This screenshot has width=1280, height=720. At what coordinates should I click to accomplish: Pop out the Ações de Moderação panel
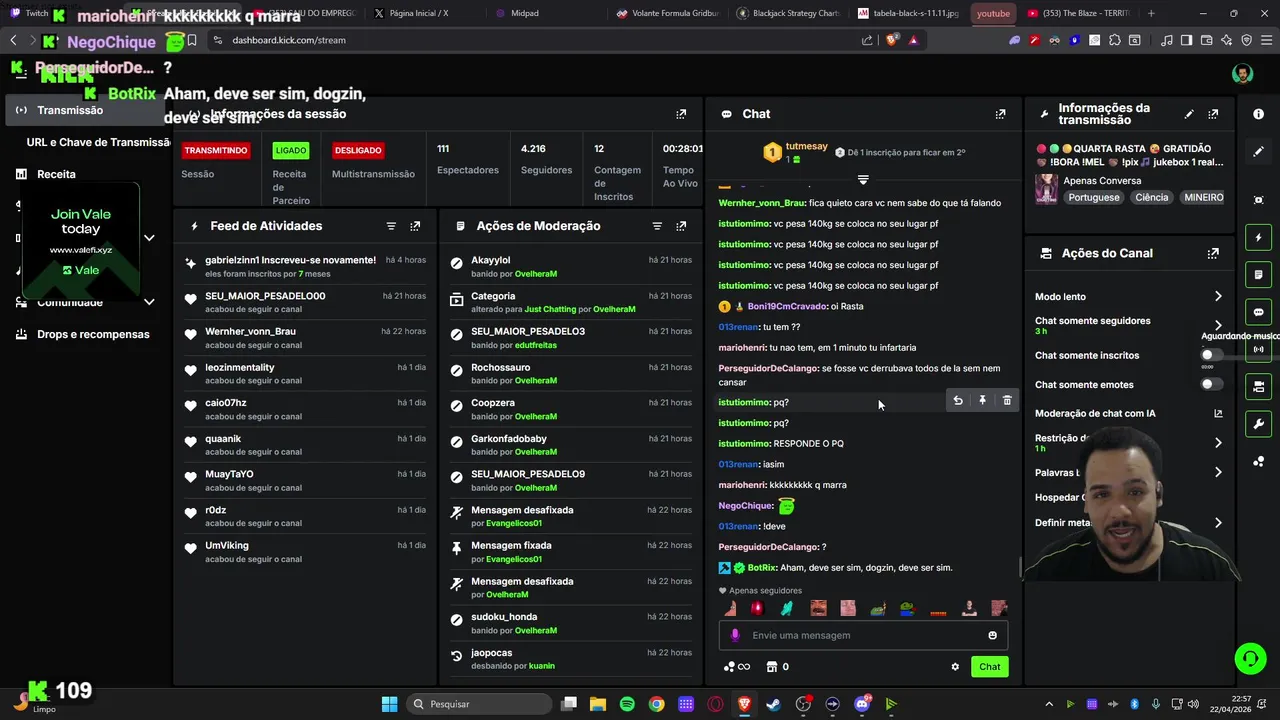click(681, 226)
